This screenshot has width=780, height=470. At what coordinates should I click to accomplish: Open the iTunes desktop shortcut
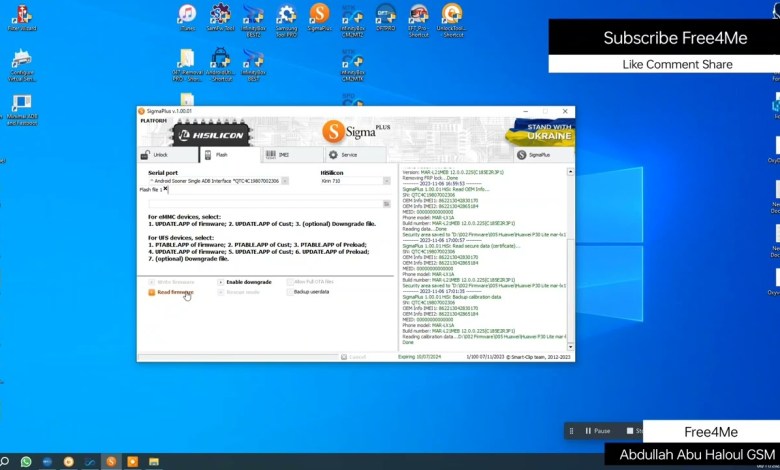[x=187, y=17]
